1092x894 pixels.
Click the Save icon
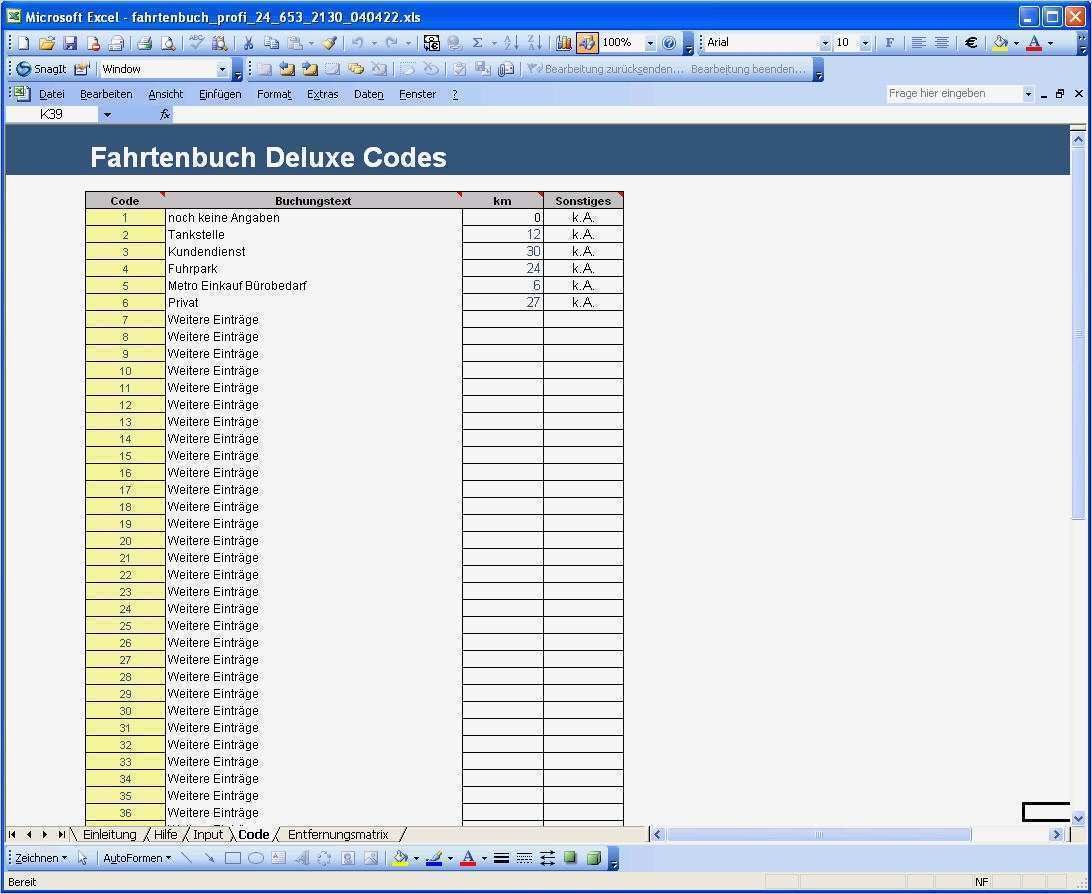pyautogui.click(x=70, y=42)
